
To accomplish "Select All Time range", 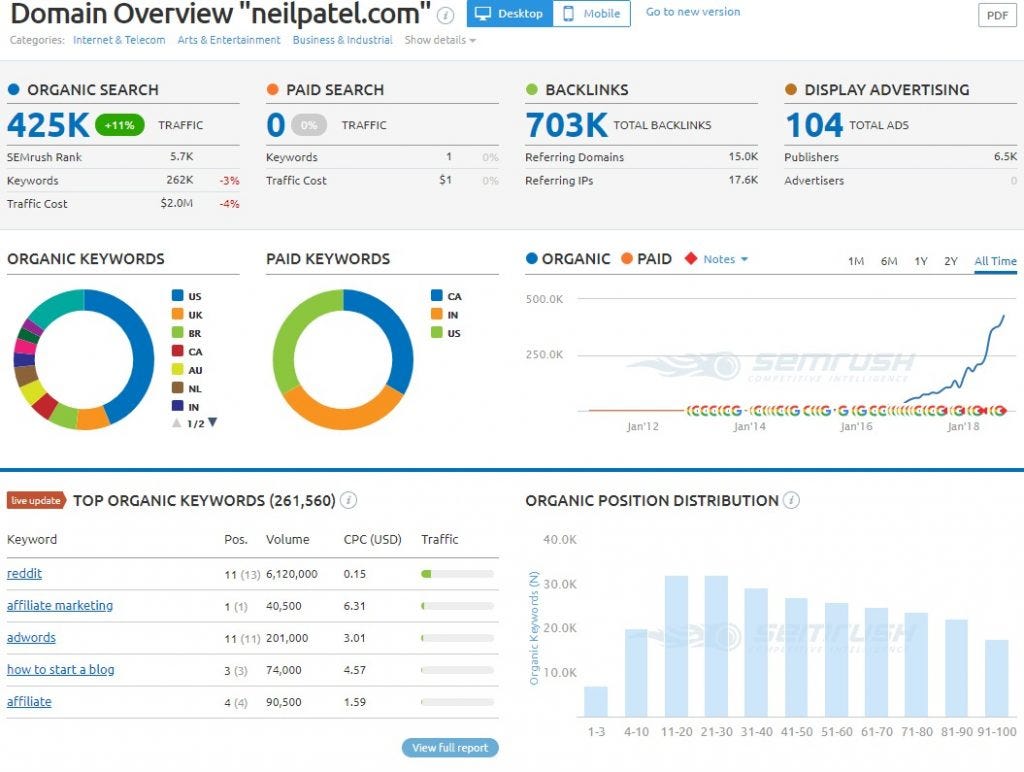I will pyautogui.click(x=995, y=261).
